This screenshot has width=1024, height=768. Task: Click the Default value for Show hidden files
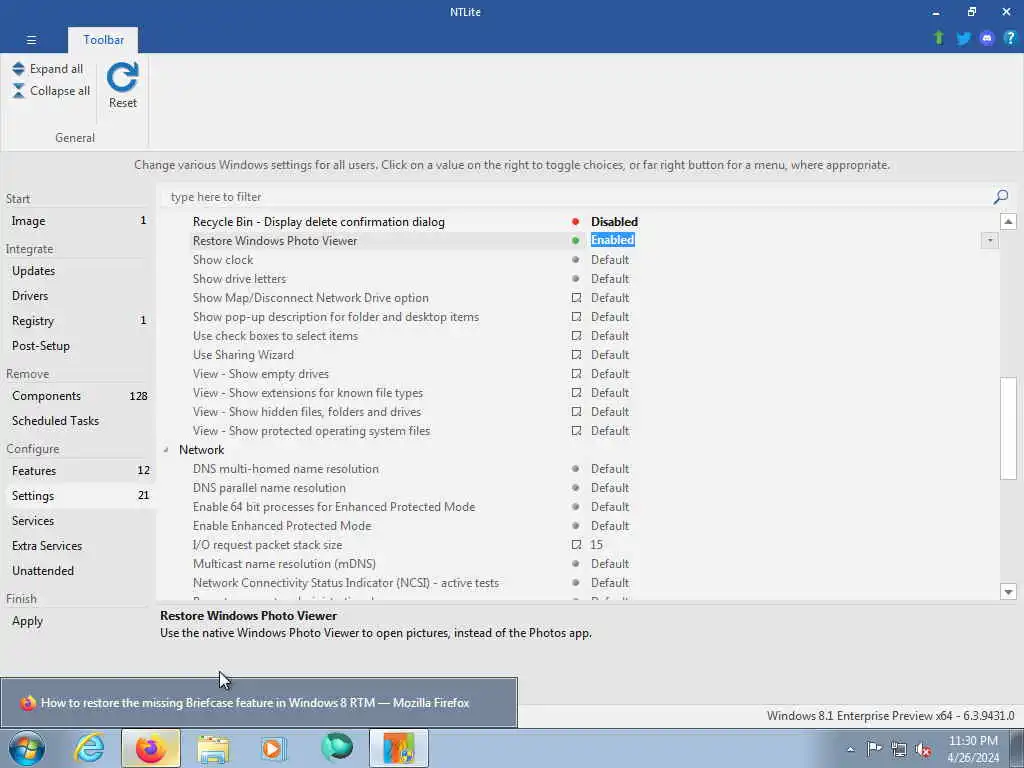point(610,411)
